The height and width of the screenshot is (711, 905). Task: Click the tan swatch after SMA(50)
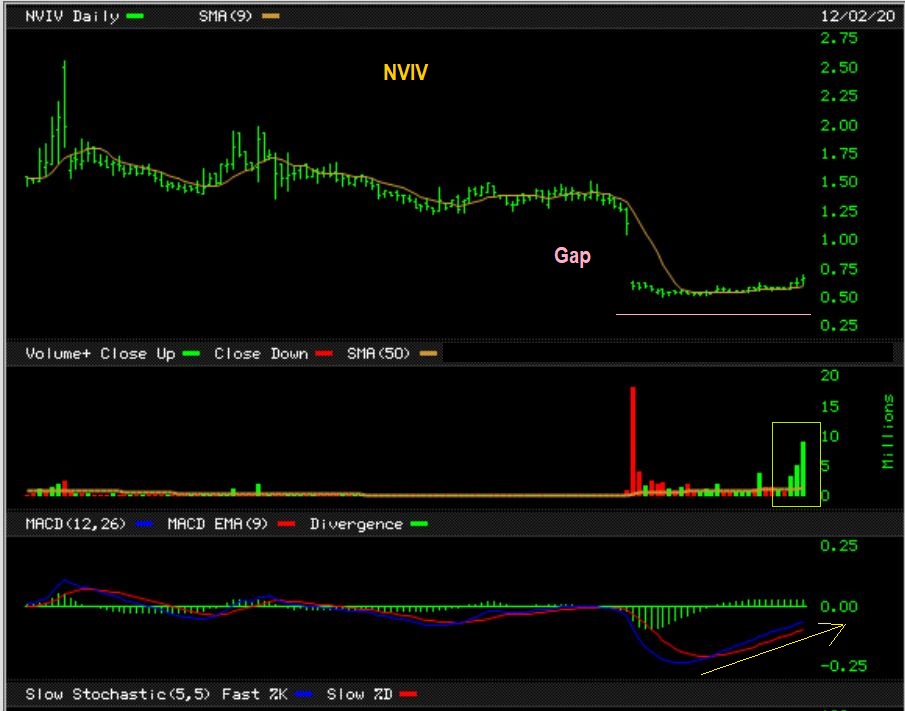tap(428, 354)
